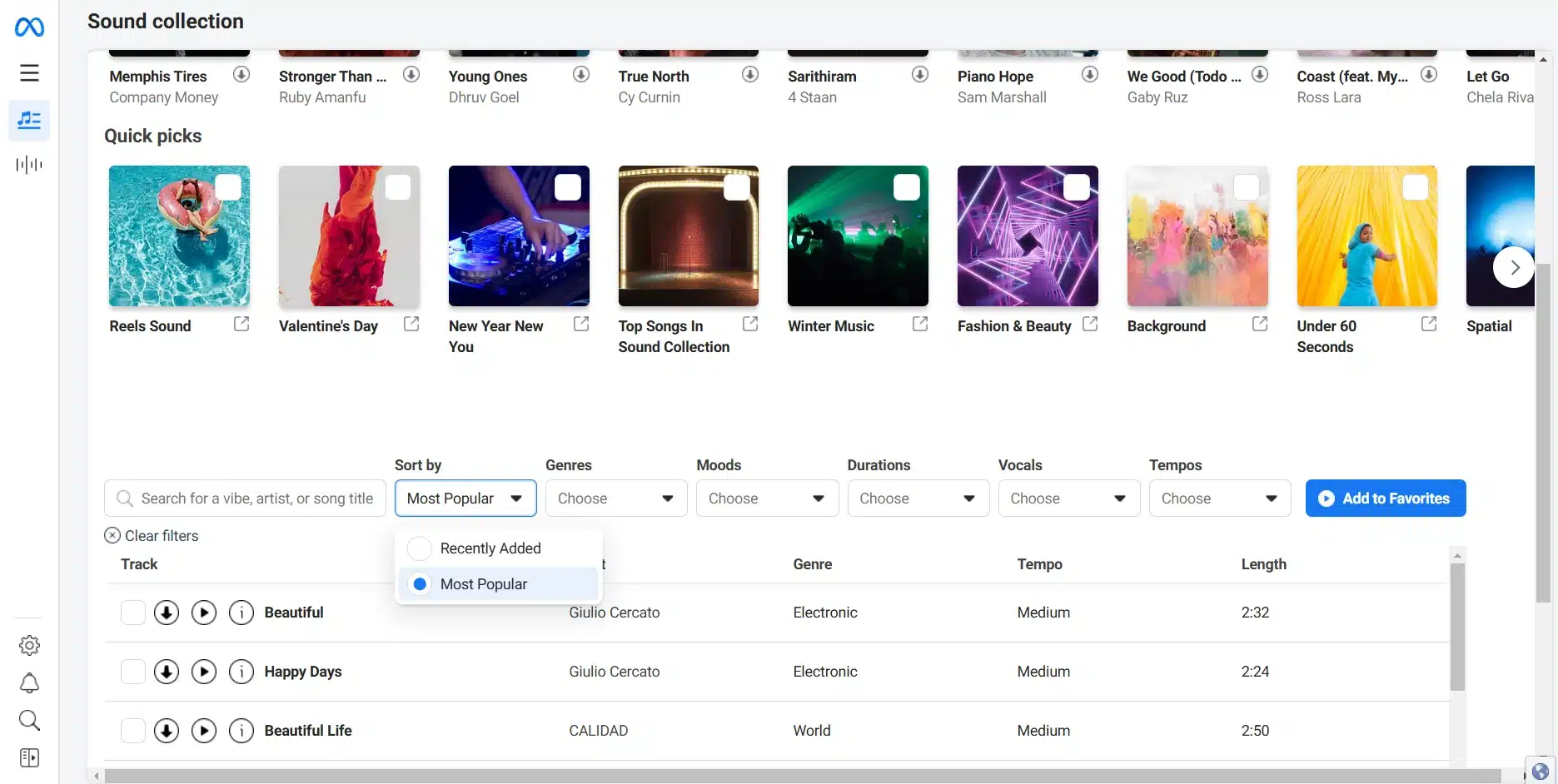1558x784 pixels.
Task: Open Fashion & Beauty external link icon
Action: 1090,324
